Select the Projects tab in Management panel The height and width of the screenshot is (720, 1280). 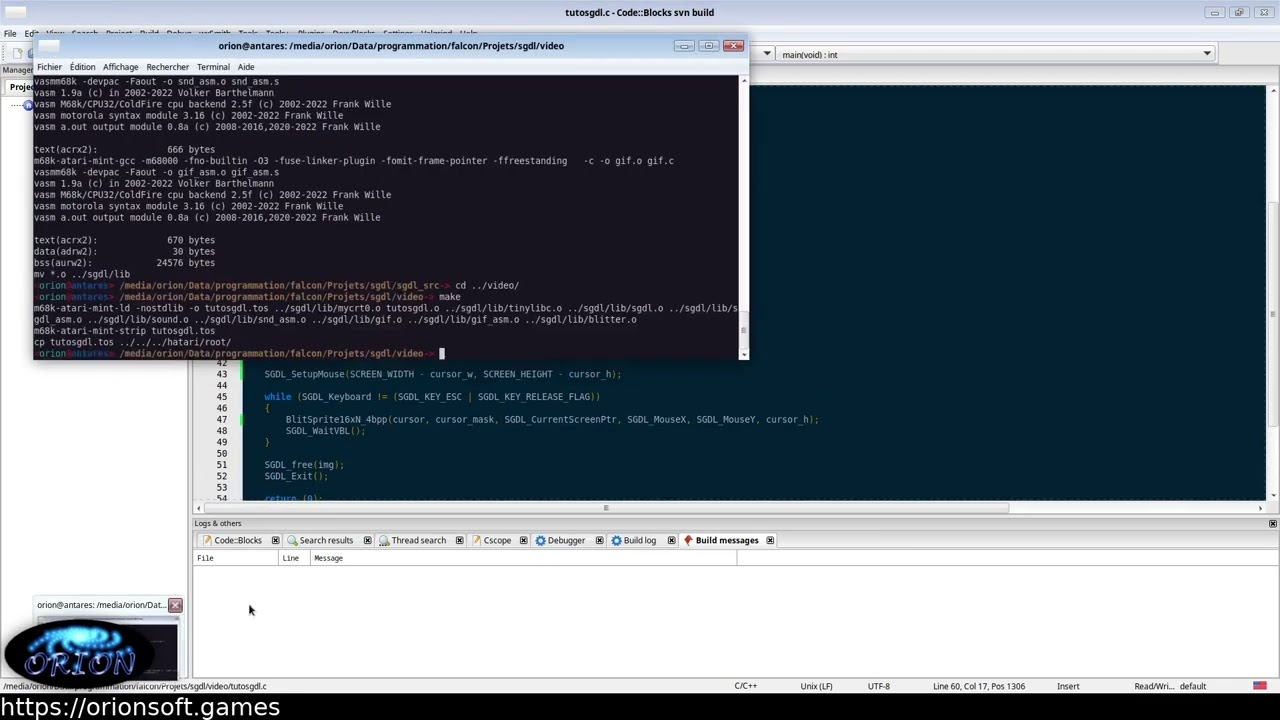20,87
